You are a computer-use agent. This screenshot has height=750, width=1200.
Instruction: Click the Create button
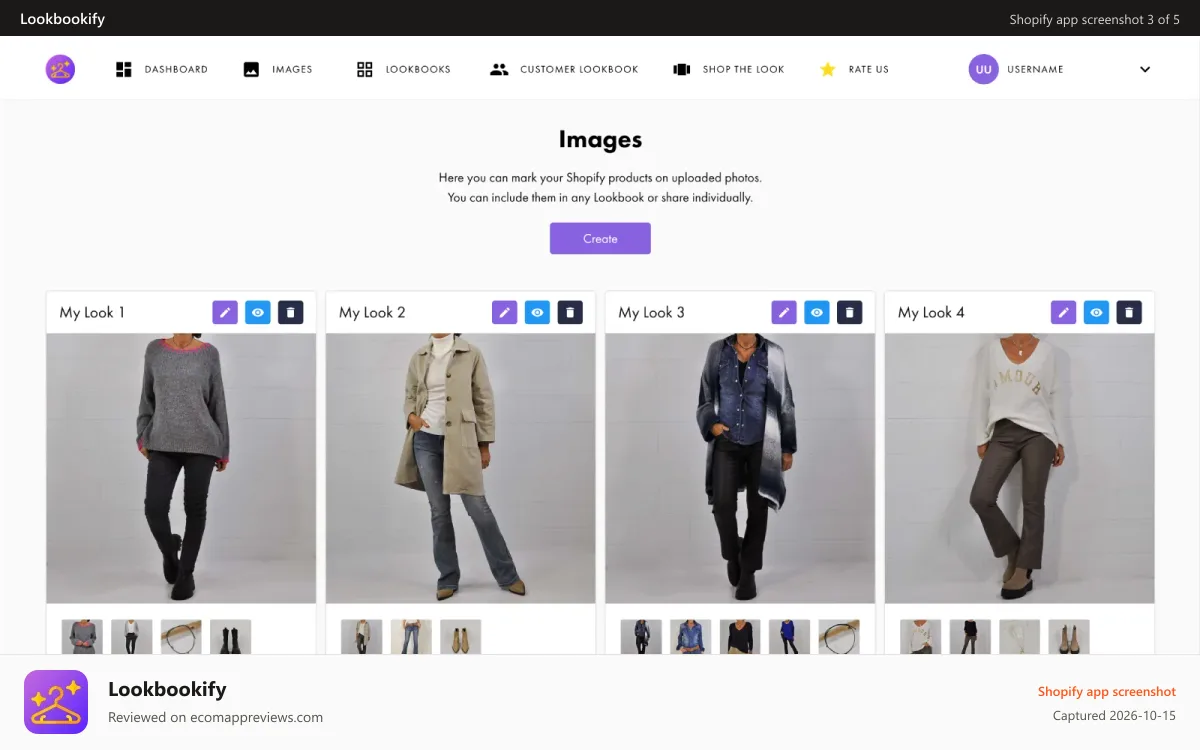coord(600,238)
